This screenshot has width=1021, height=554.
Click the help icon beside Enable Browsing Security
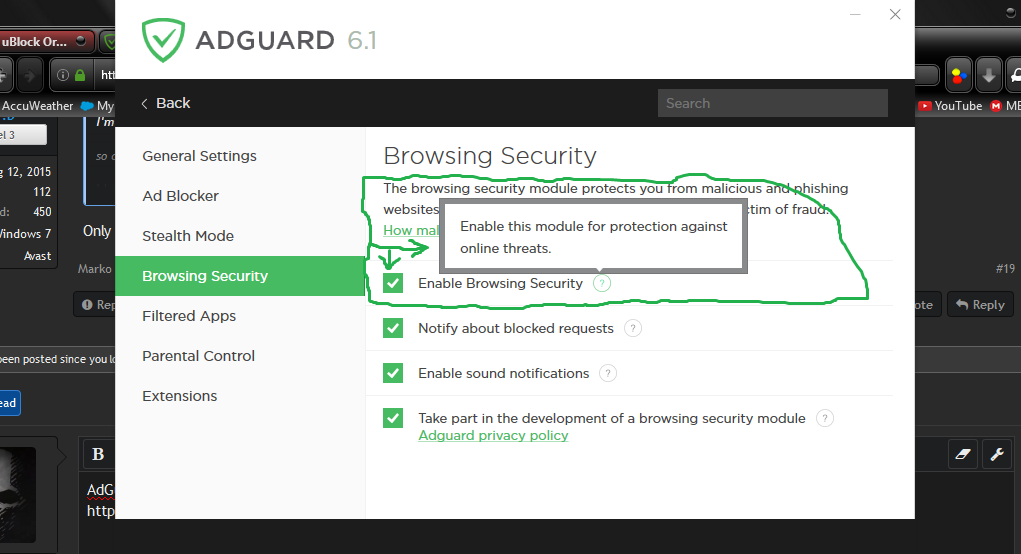point(601,283)
